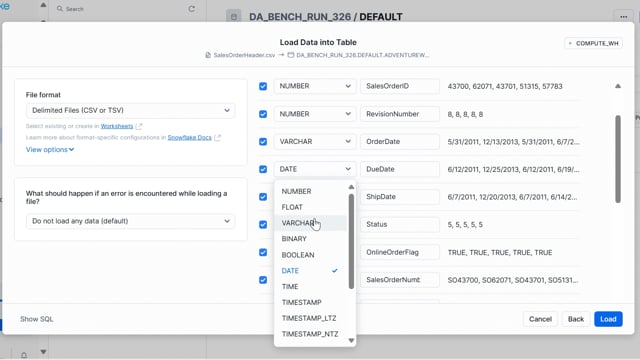Click the DueDate column name field
This screenshot has height=360, width=640.
click(x=400, y=169)
